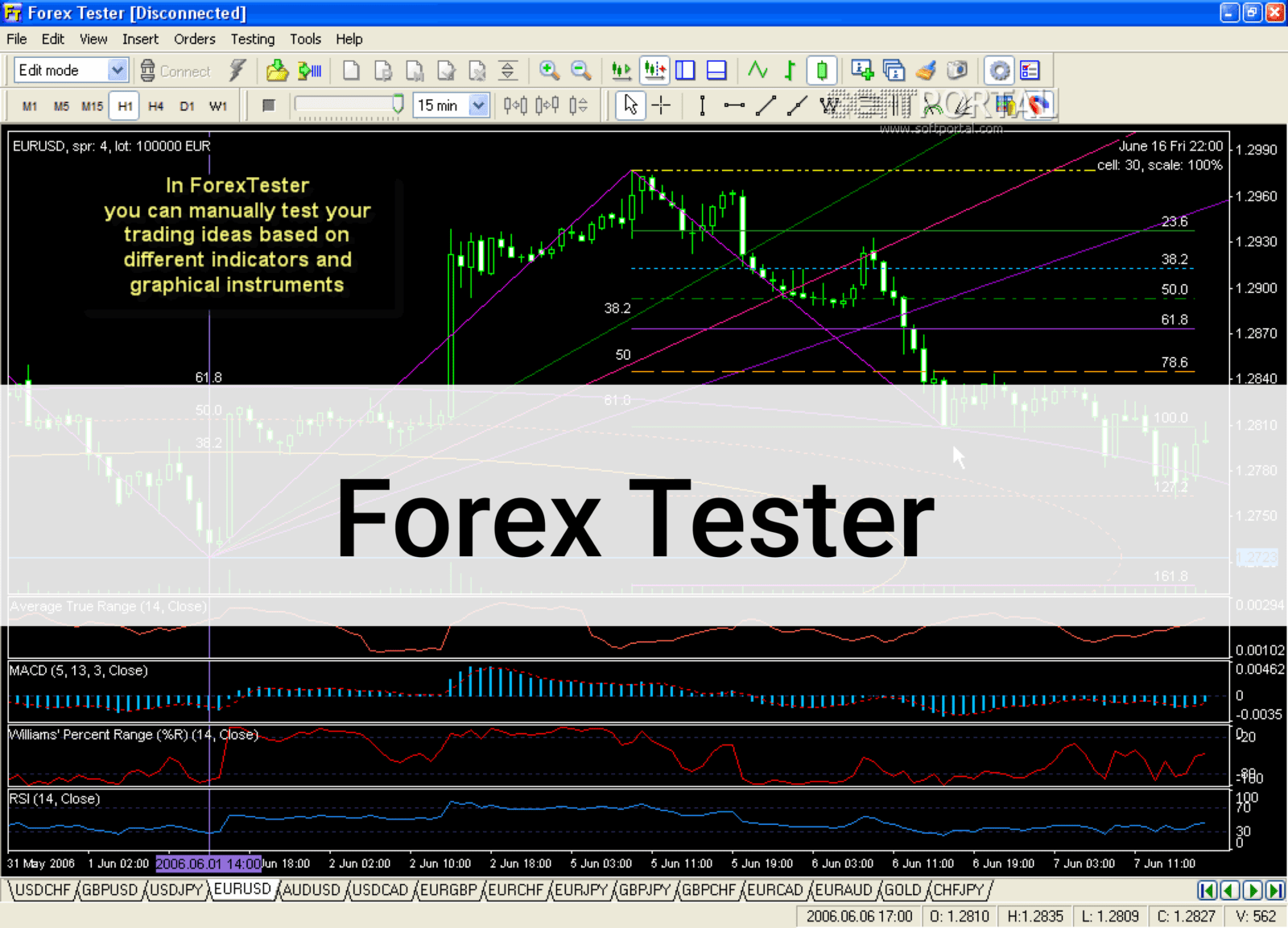
Task: Zoom out of the chart
Action: (x=580, y=71)
